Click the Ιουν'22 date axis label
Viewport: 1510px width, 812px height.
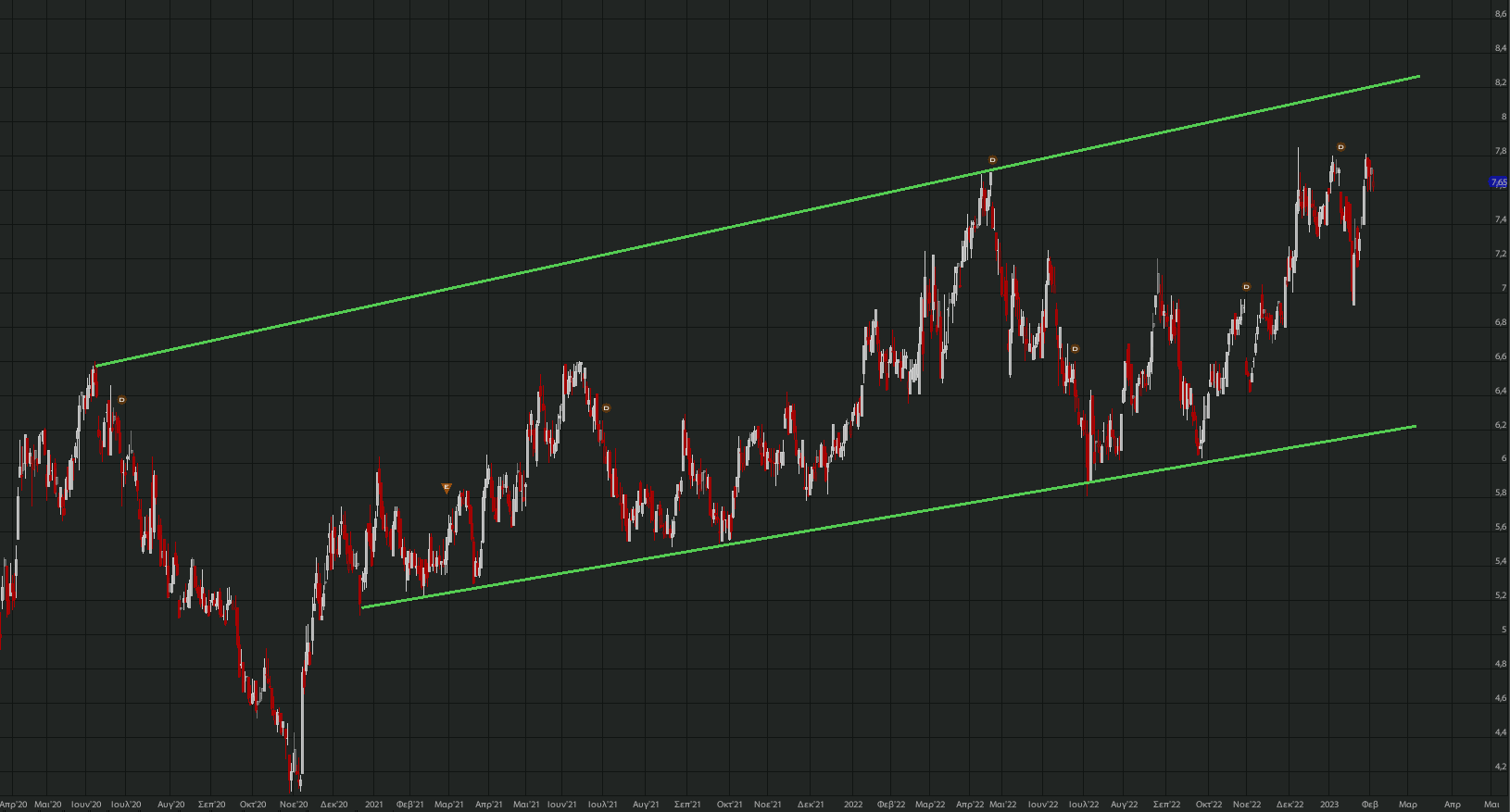point(1043,805)
